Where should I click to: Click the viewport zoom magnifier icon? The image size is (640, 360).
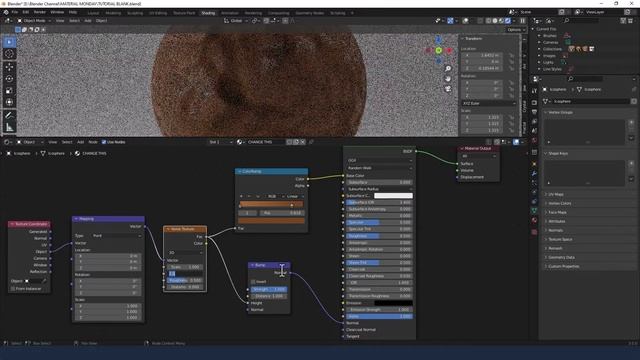pos(448,69)
